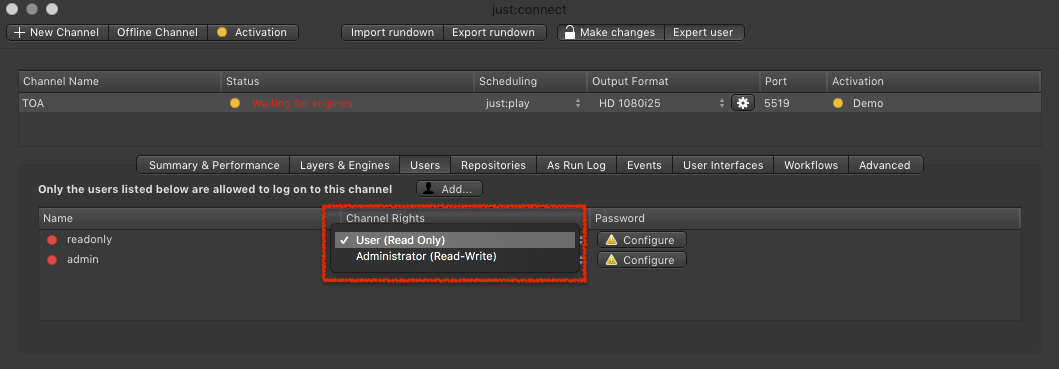Image resolution: width=1059 pixels, height=369 pixels.
Task: Select the admin user row
Action: 529,260
